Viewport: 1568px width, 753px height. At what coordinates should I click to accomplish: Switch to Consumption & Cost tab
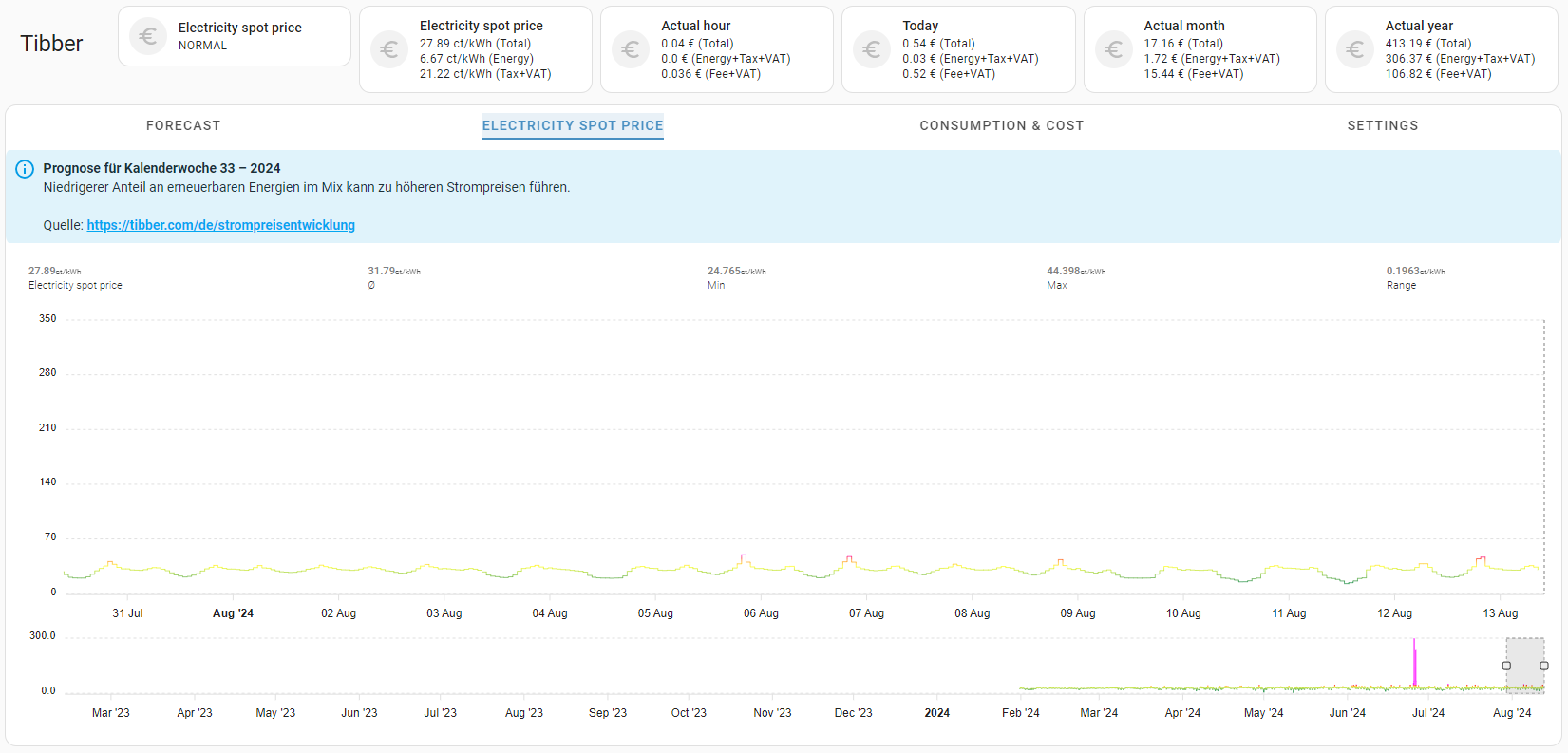pos(1002,125)
